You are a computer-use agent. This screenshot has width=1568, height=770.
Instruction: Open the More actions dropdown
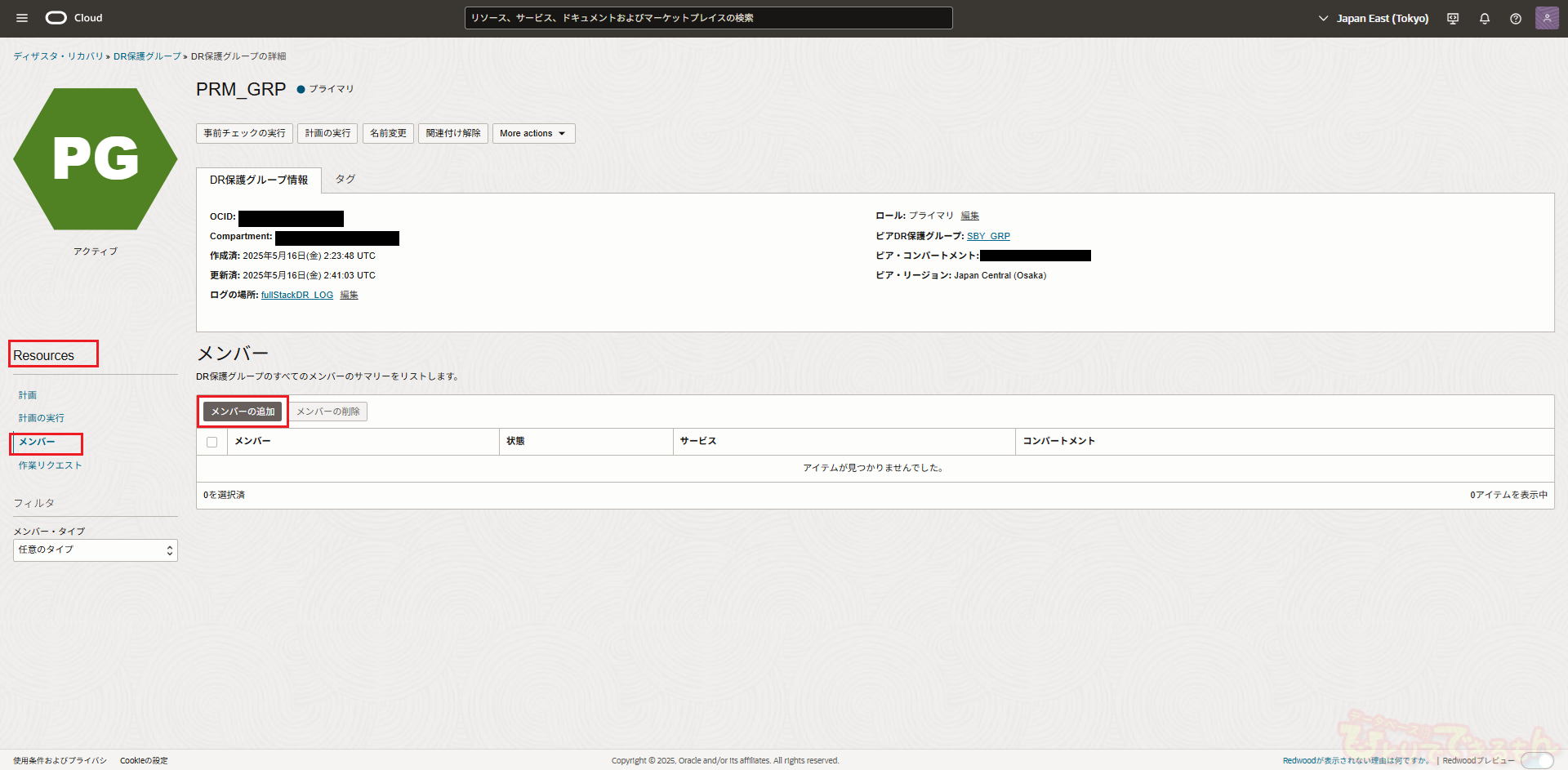533,134
